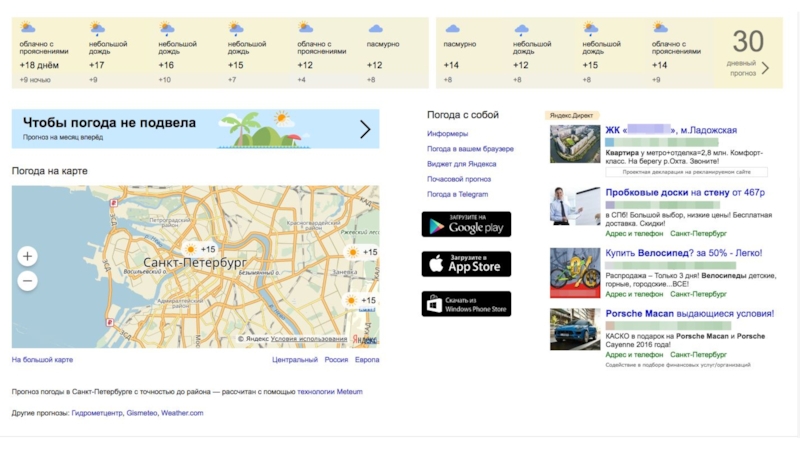Open the На большой карте link
Image resolution: width=800 pixels, height=450 pixels.
point(42,360)
